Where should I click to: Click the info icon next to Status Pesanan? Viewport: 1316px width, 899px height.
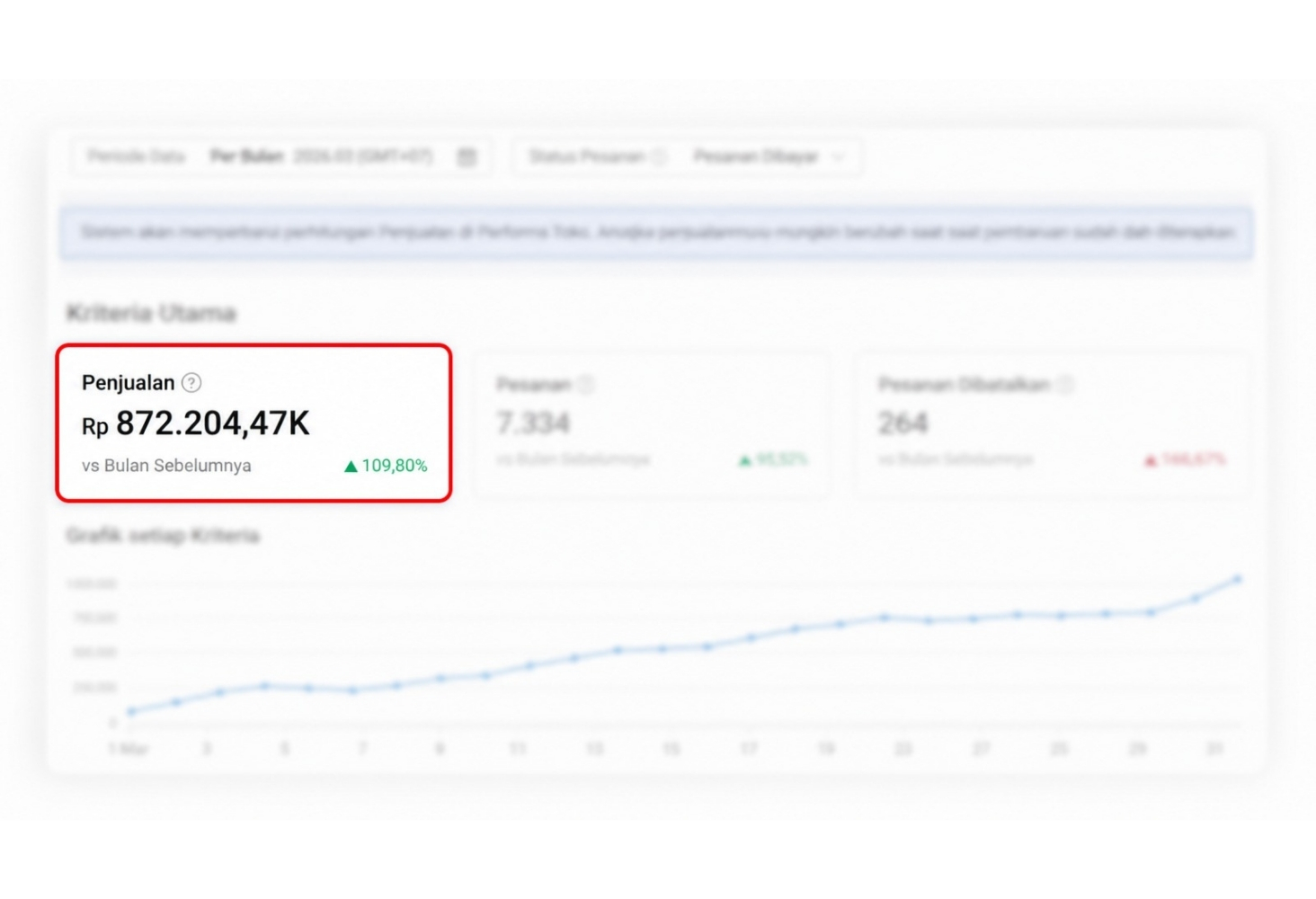coord(659,157)
